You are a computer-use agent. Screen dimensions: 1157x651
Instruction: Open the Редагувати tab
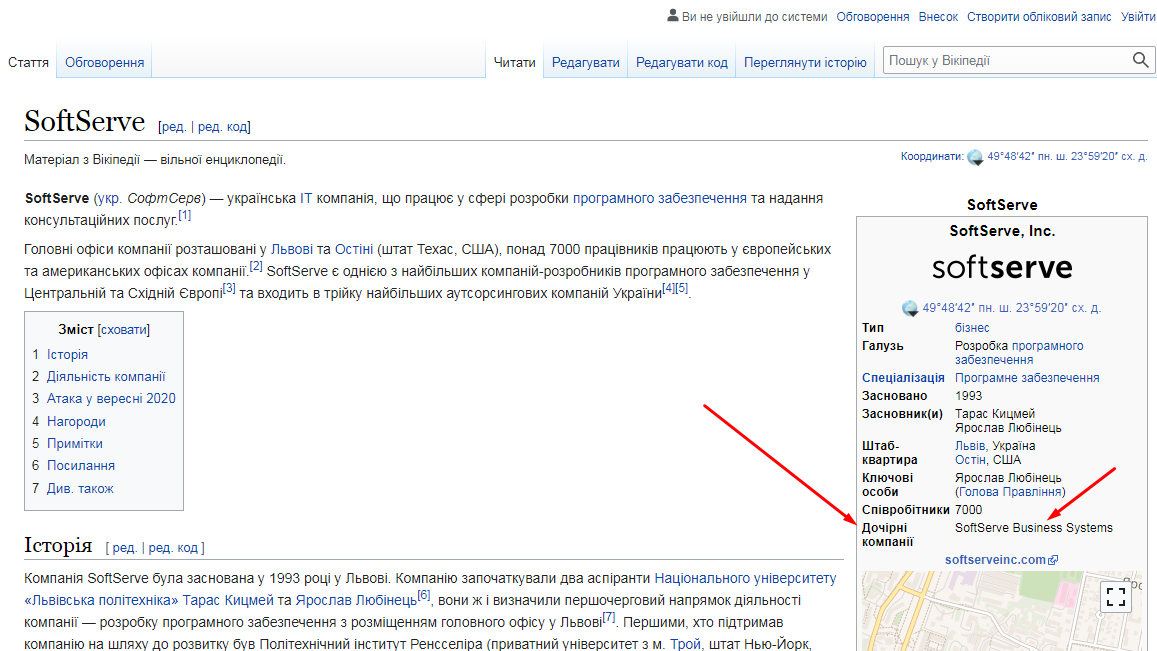tap(586, 63)
